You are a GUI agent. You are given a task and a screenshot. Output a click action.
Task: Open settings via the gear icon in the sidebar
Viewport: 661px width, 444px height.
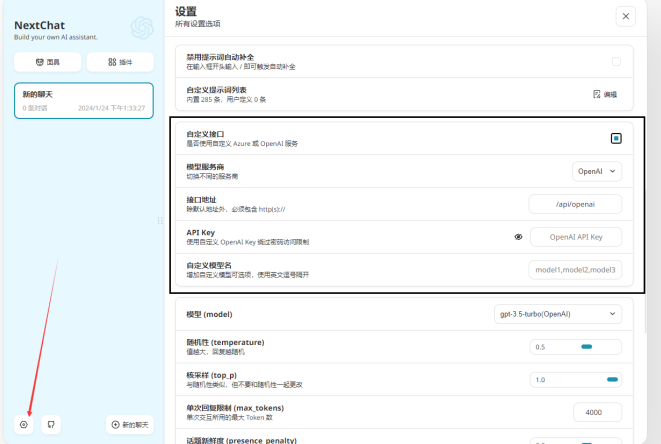tap(24, 425)
